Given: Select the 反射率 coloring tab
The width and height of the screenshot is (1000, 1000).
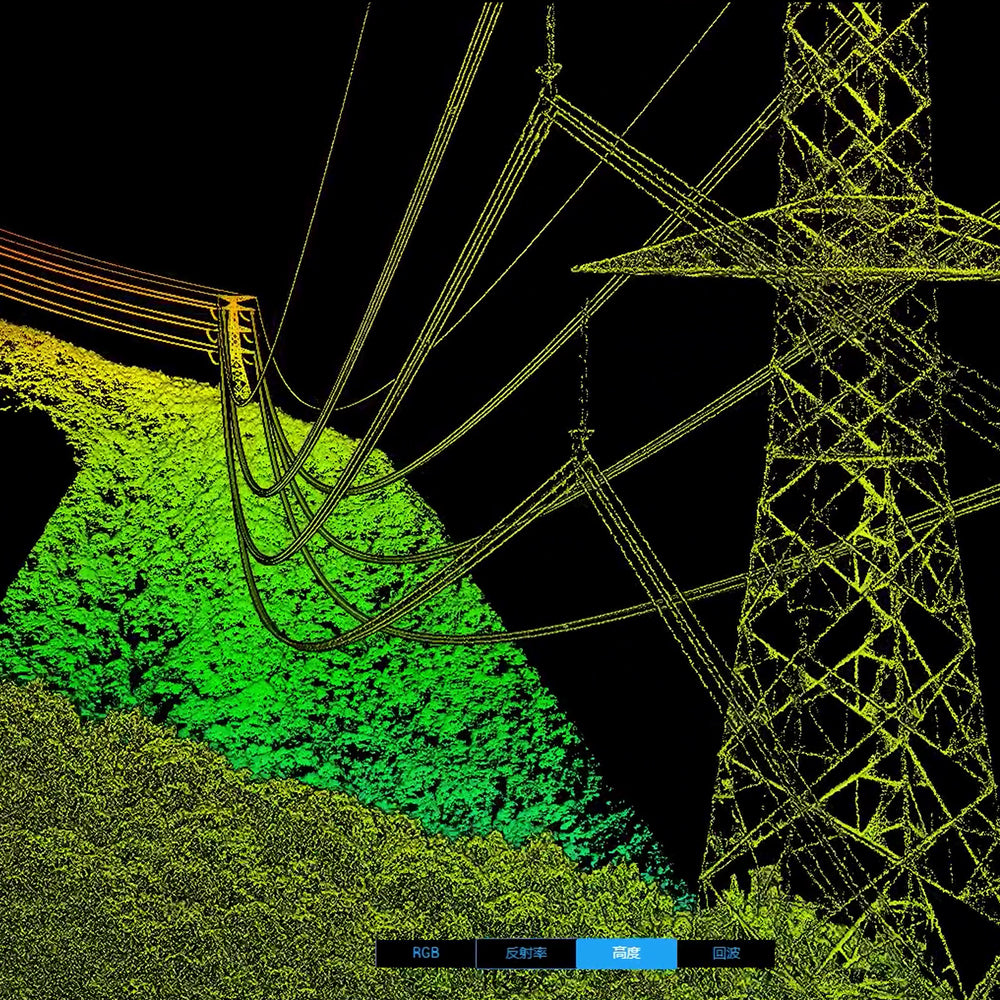Looking at the screenshot, I should [x=526, y=953].
